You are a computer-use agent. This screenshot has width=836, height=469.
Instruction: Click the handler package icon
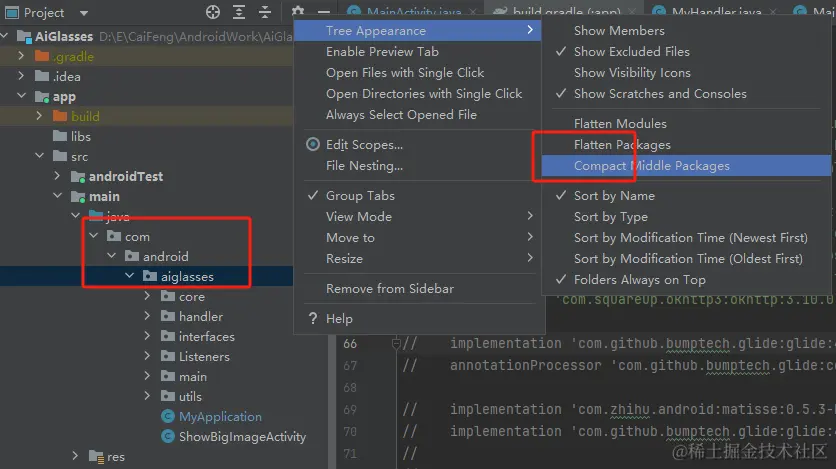(168, 317)
